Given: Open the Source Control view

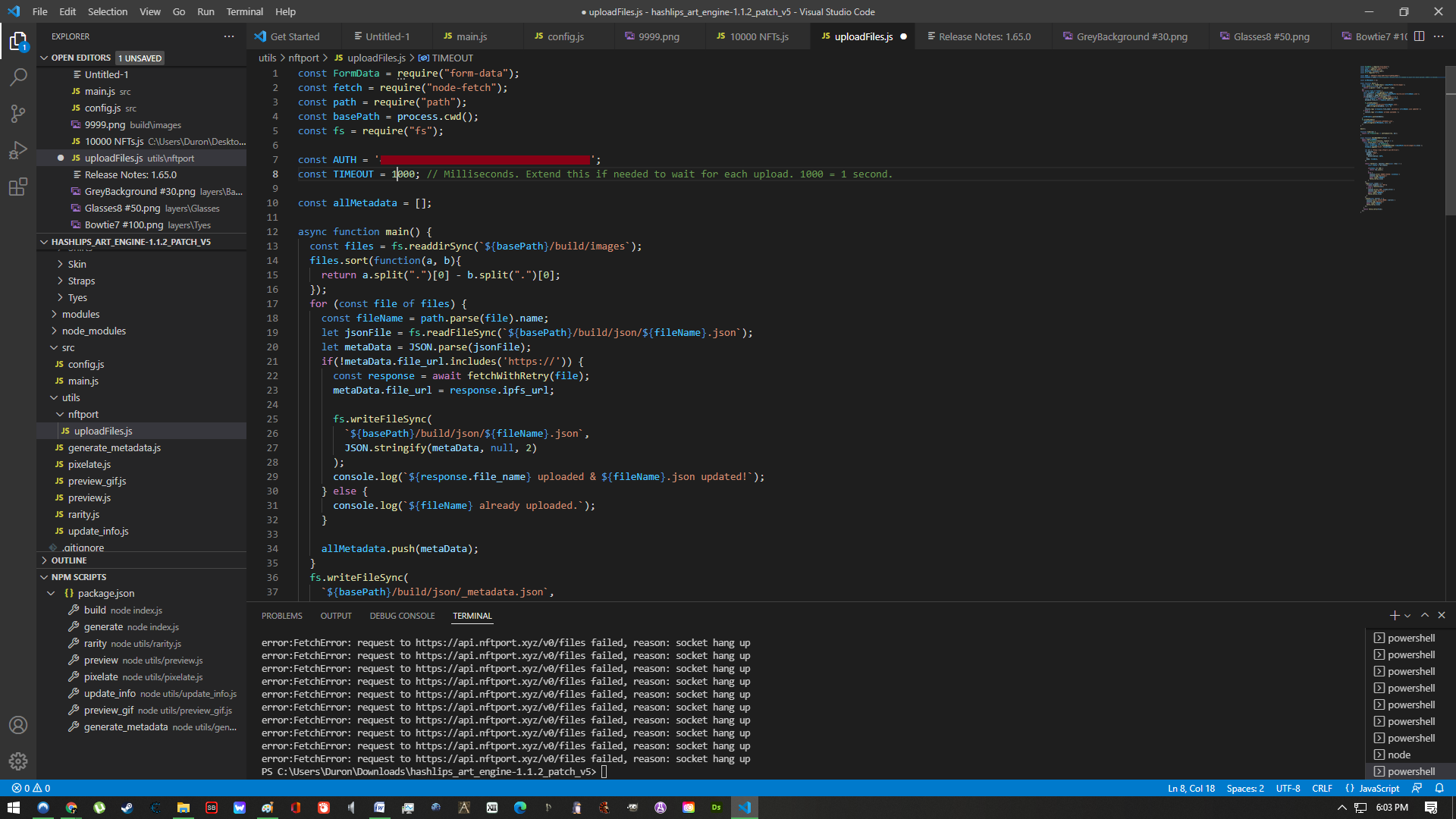Looking at the screenshot, I should [x=18, y=113].
